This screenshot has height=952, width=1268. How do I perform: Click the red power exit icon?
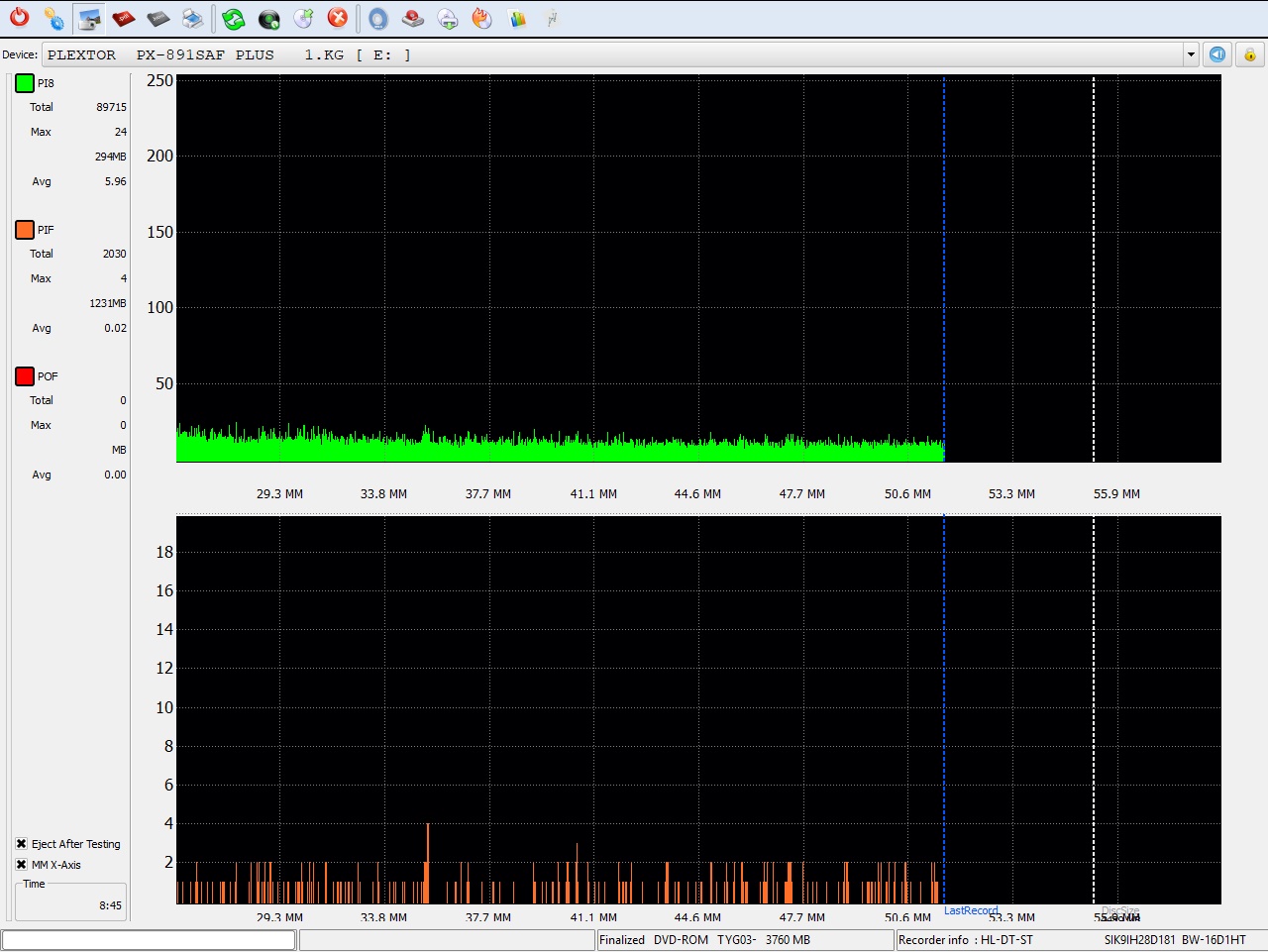20,18
